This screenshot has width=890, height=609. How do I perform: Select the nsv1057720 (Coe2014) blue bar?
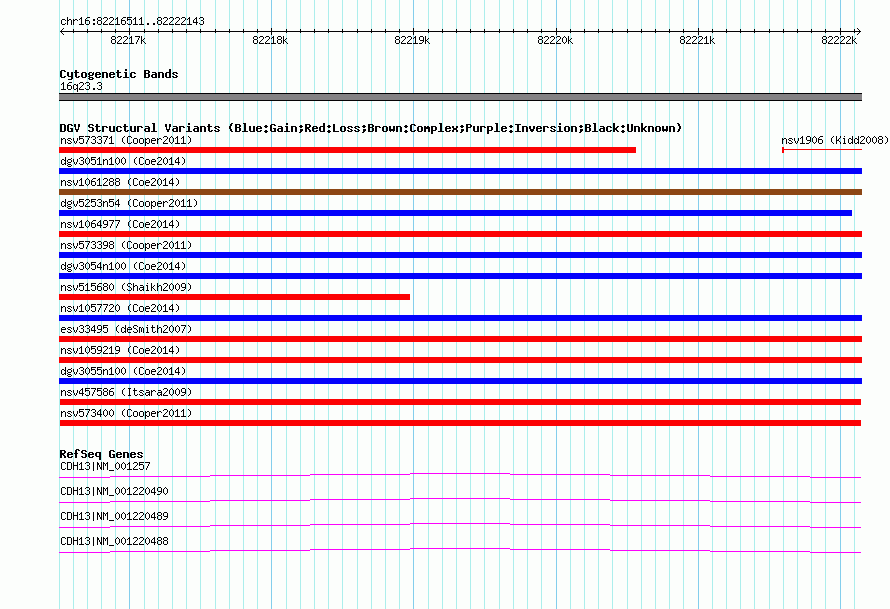click(x=460, y=318)
